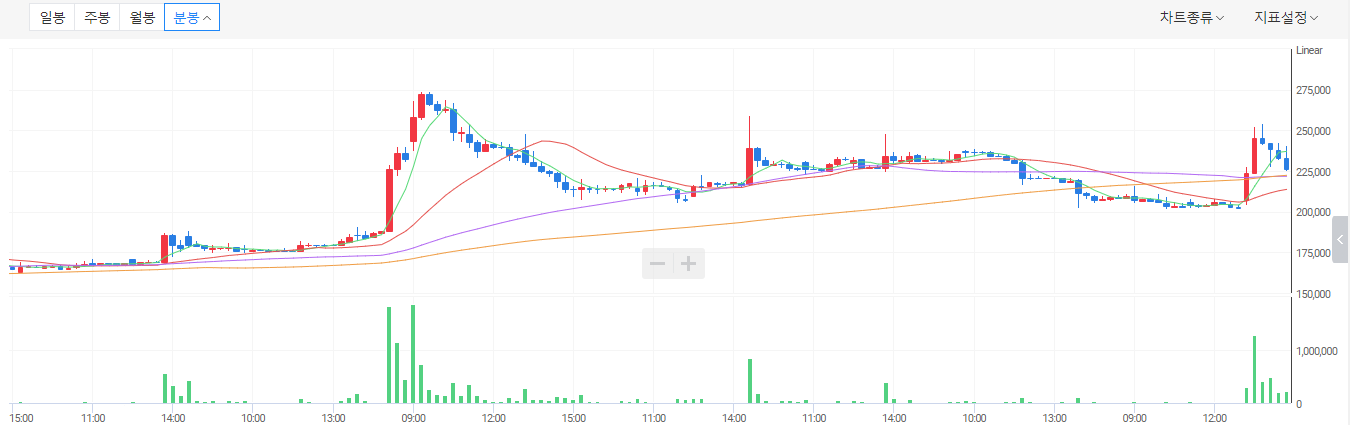Switch to the 월봉 monthly chart tab

141,18
